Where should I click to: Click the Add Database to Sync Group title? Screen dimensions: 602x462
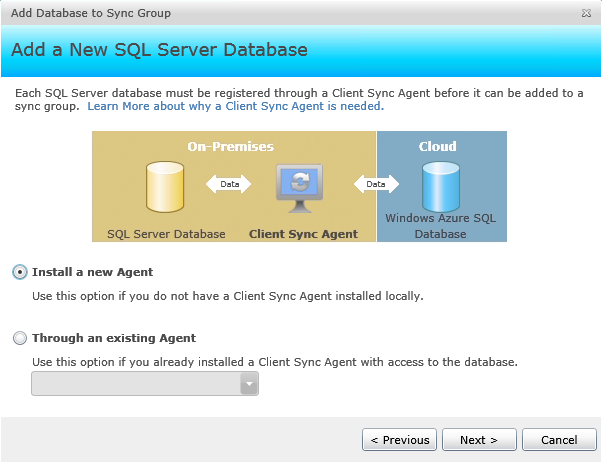(x=91, y=13)
